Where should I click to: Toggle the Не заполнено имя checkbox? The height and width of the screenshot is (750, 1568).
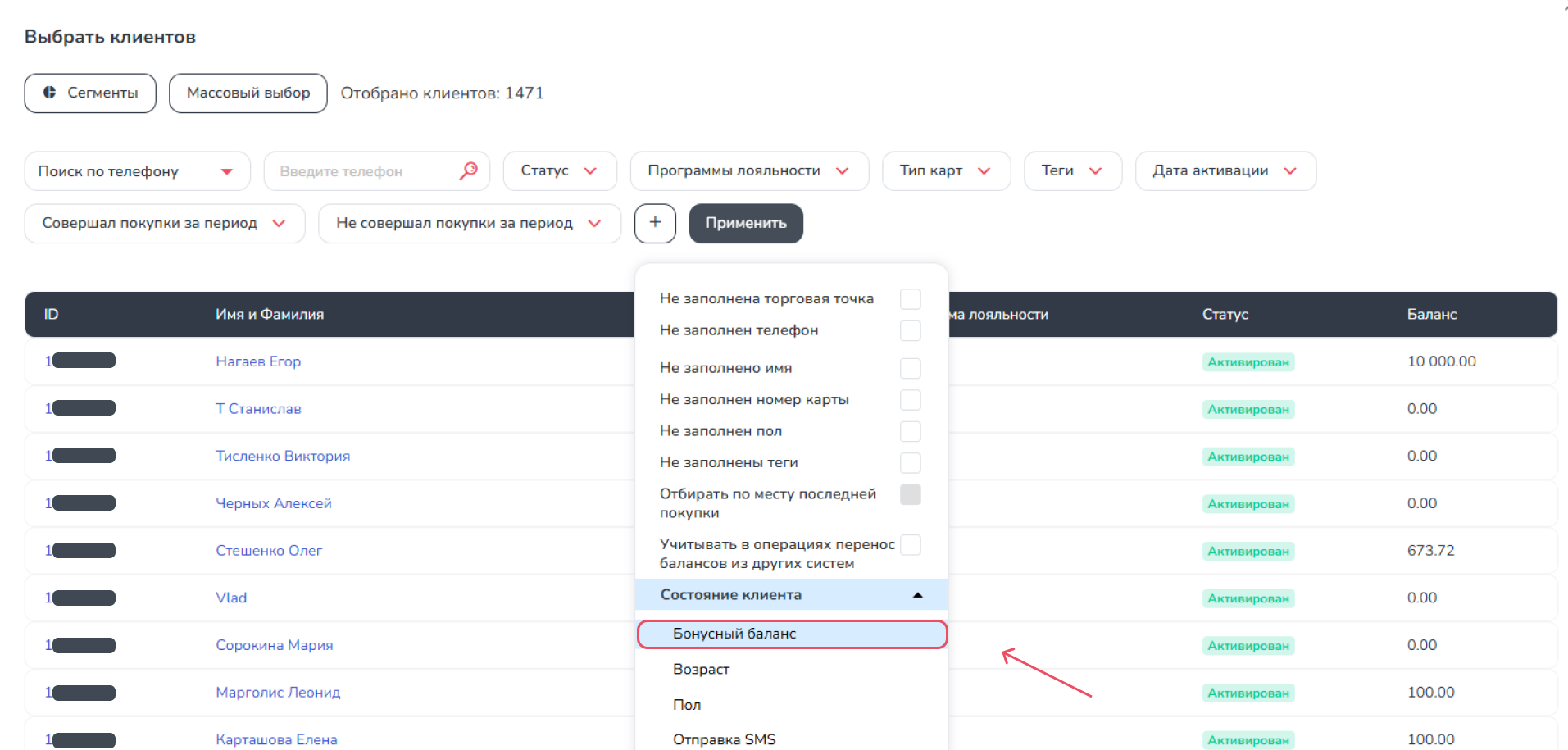pos(910,368)
